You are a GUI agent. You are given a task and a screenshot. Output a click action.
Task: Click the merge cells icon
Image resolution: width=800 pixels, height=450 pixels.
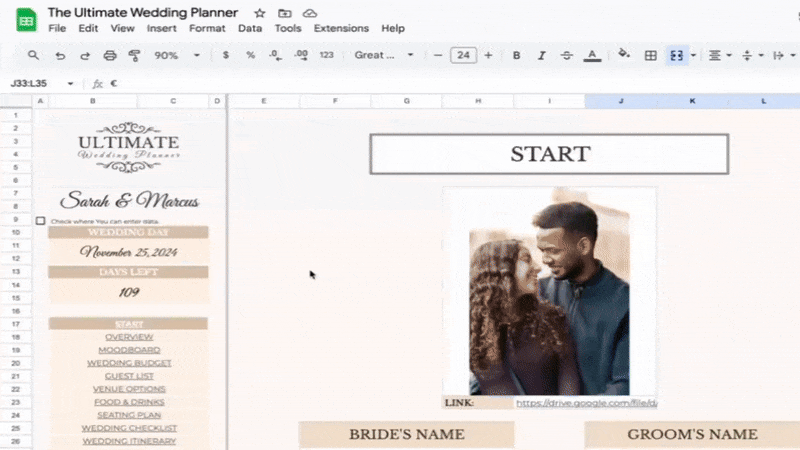(x=676, y=56)
